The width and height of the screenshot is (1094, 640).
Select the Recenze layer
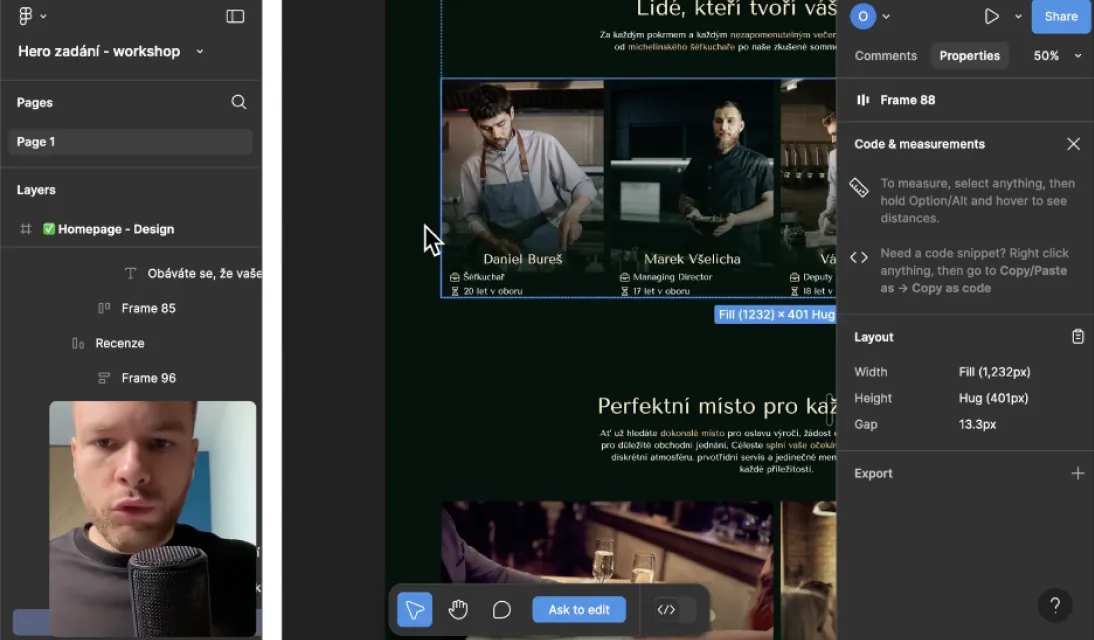[x=119, y=343]
